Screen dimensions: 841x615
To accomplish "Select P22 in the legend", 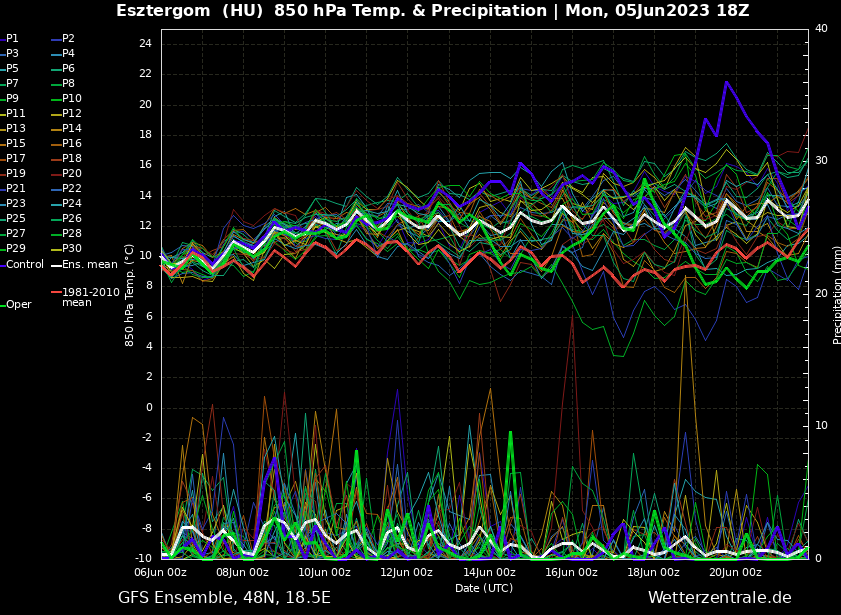I will (x=72, y=189).
